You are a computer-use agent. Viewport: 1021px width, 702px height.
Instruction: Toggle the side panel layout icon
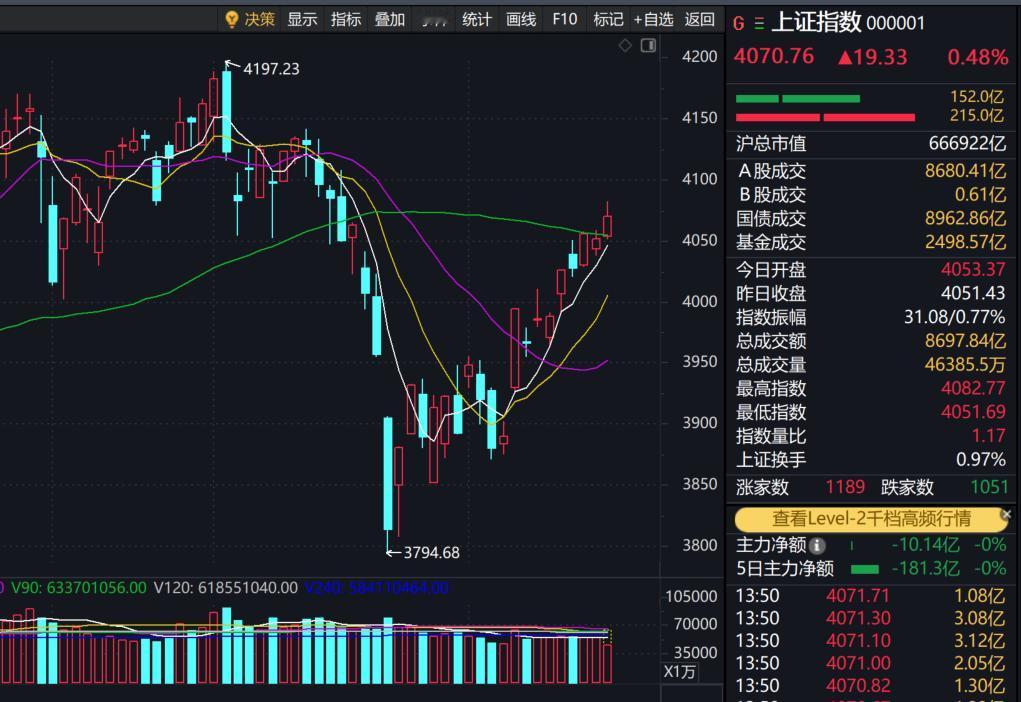coord(648,45)
